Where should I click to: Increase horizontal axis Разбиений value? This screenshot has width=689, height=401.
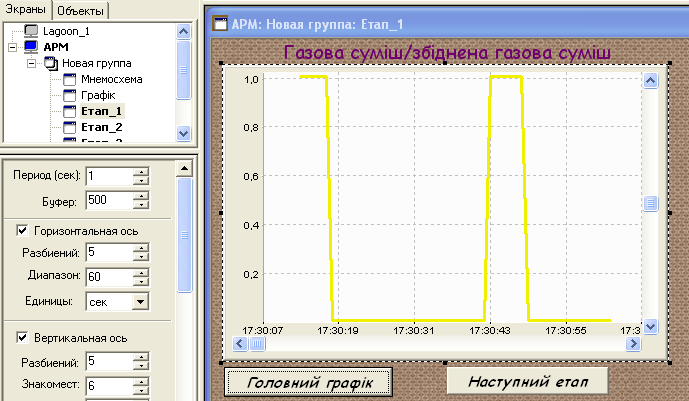point(141,248)
